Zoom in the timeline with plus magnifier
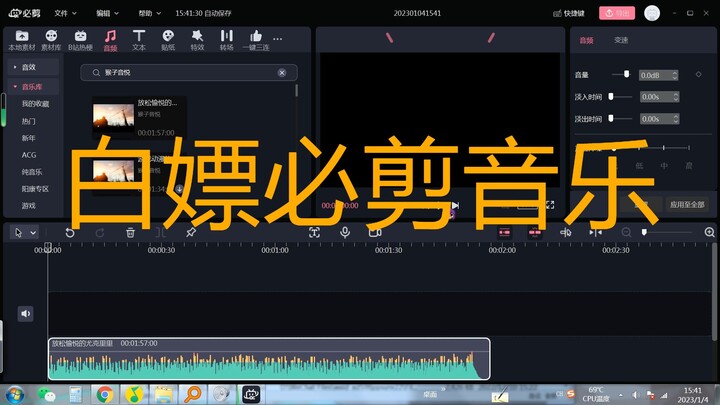 click(709, 232)
